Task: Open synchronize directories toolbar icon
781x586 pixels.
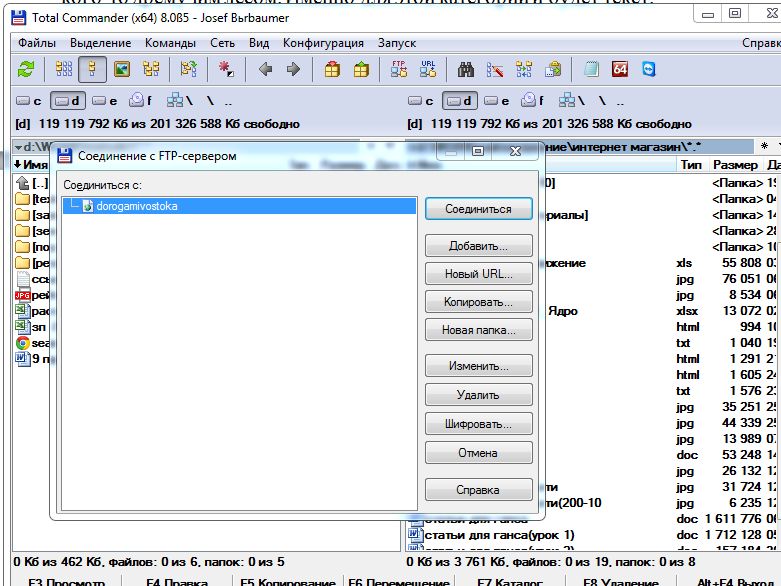Action: coord(523,69)
